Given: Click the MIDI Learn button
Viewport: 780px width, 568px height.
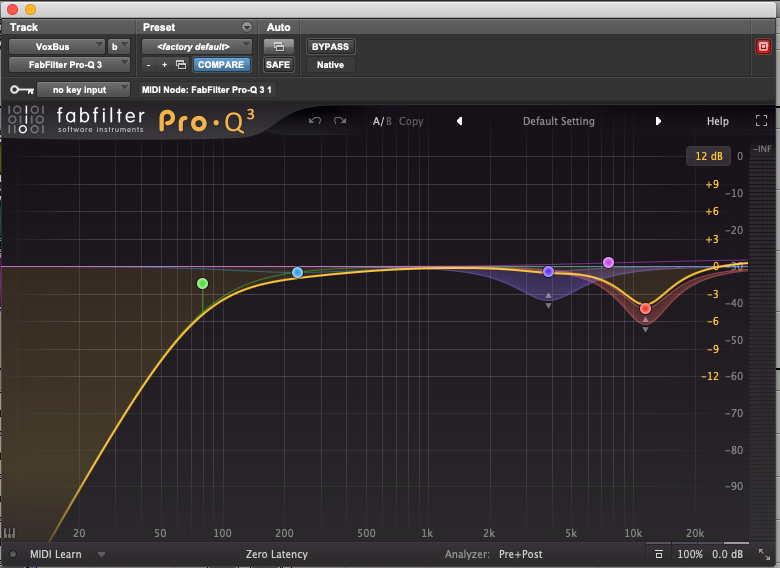Looking at the screenshot, I should pyautogui.click(x=56, y=554).
